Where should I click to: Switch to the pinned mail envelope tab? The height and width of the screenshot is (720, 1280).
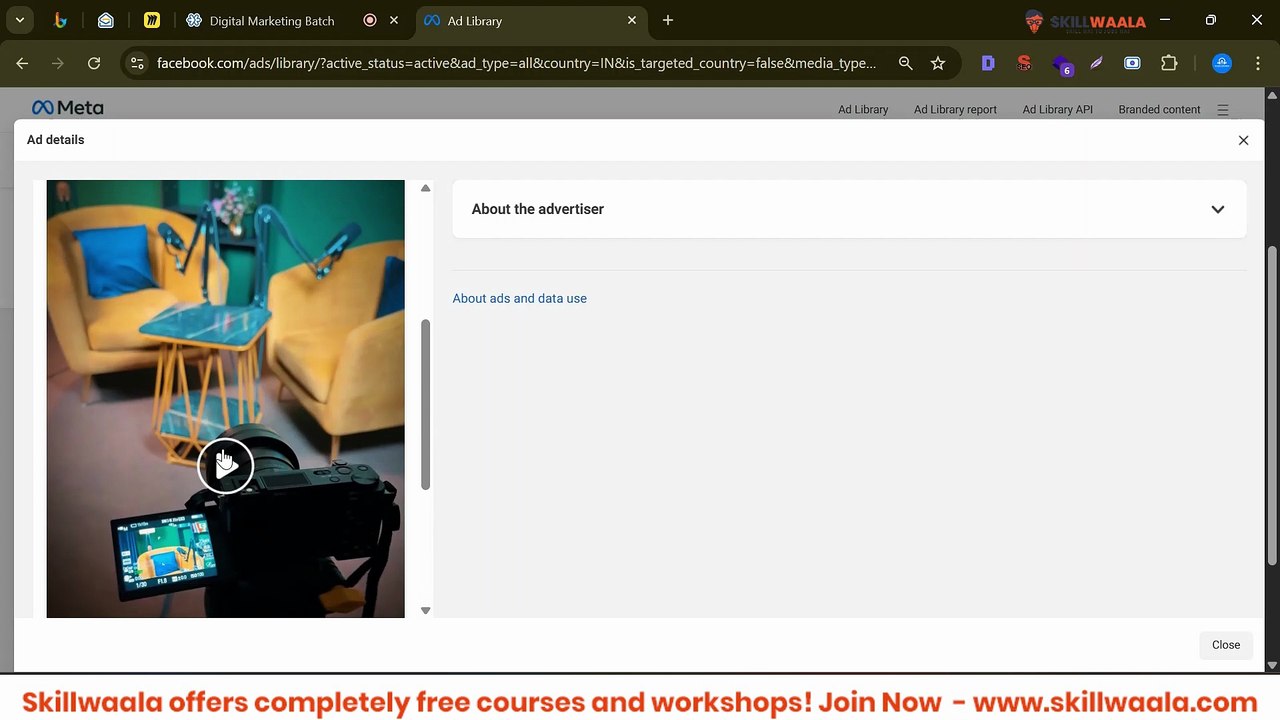tap(106, 20)
